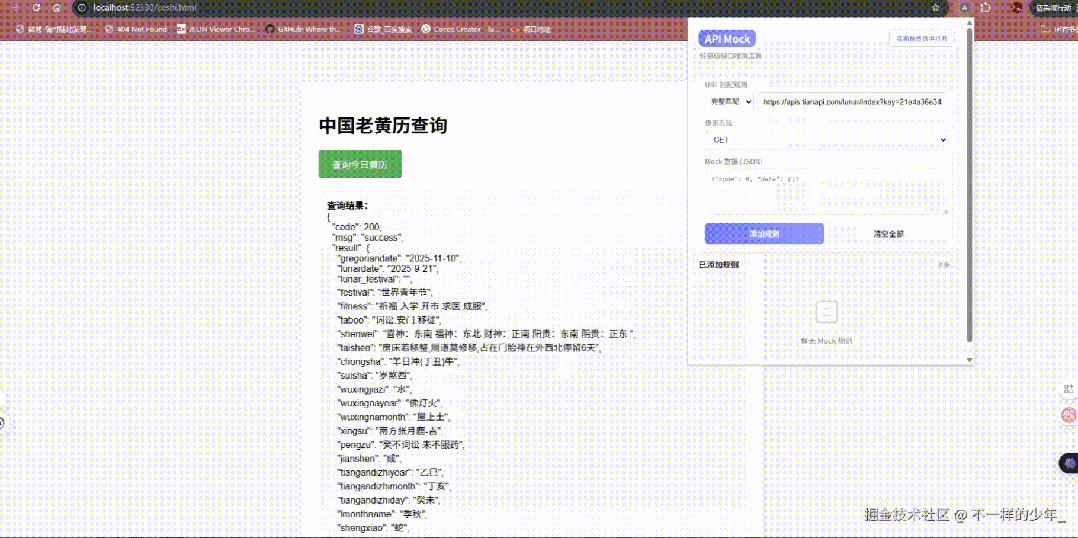
Task: Bookmark this page with the star icon
Action: pos(935,7)
